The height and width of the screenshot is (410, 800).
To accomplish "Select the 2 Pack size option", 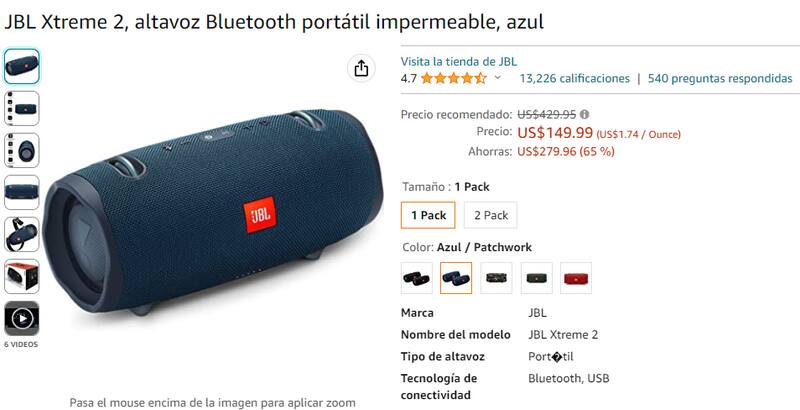I will tap(490, 215).
